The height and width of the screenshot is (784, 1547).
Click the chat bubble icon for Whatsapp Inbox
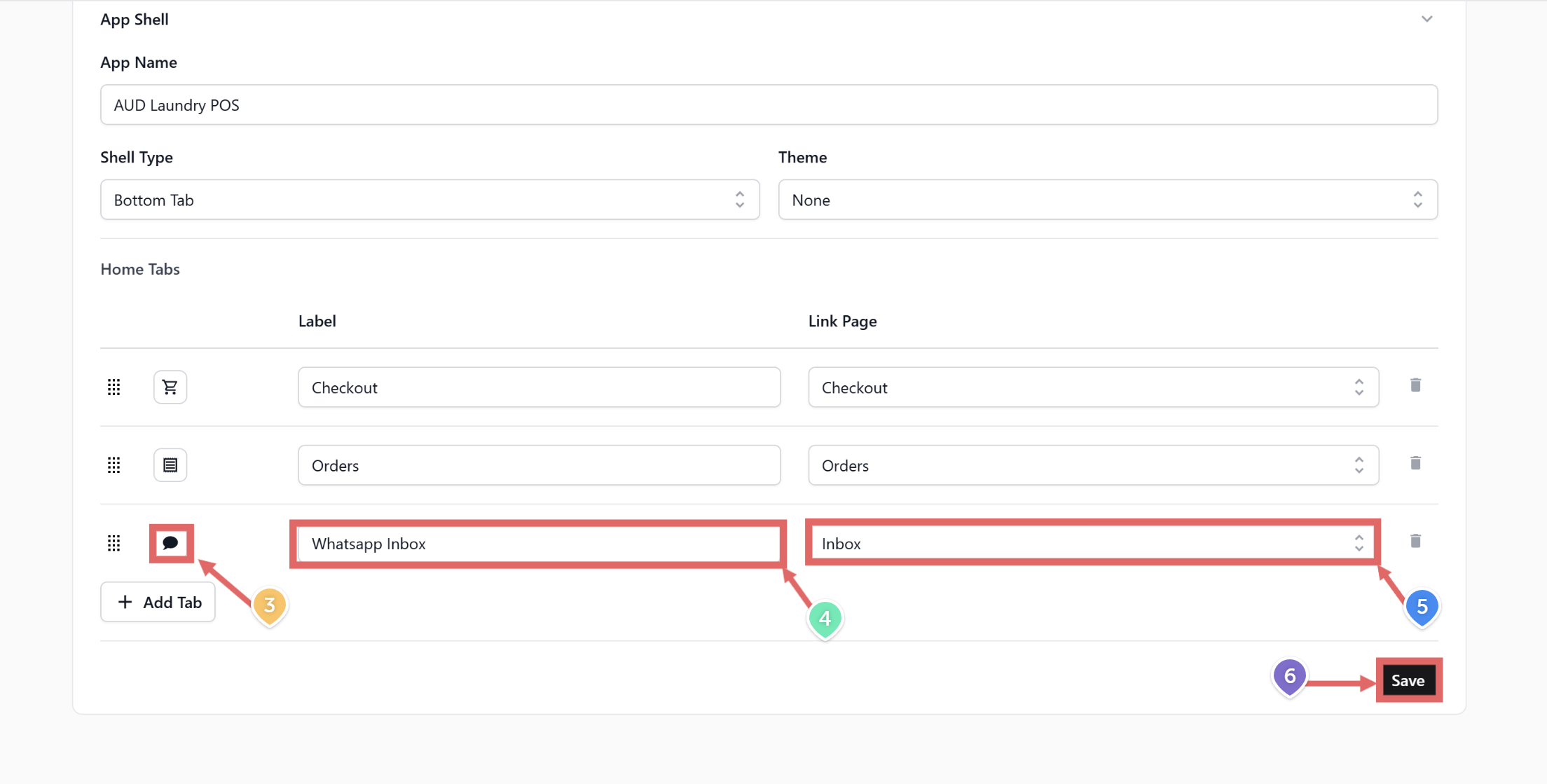(170, 543)
